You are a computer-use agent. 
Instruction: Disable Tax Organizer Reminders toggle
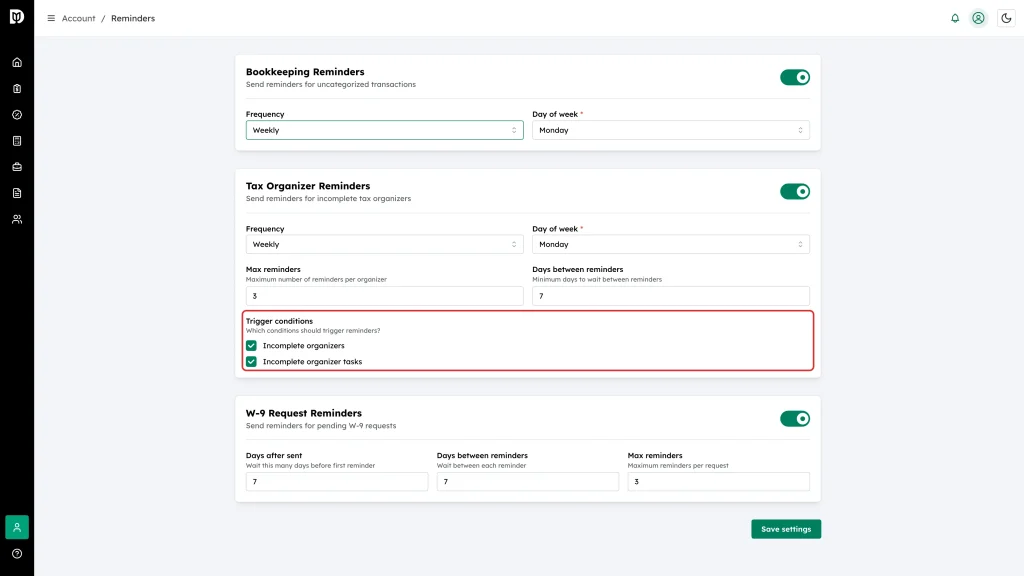795,191
